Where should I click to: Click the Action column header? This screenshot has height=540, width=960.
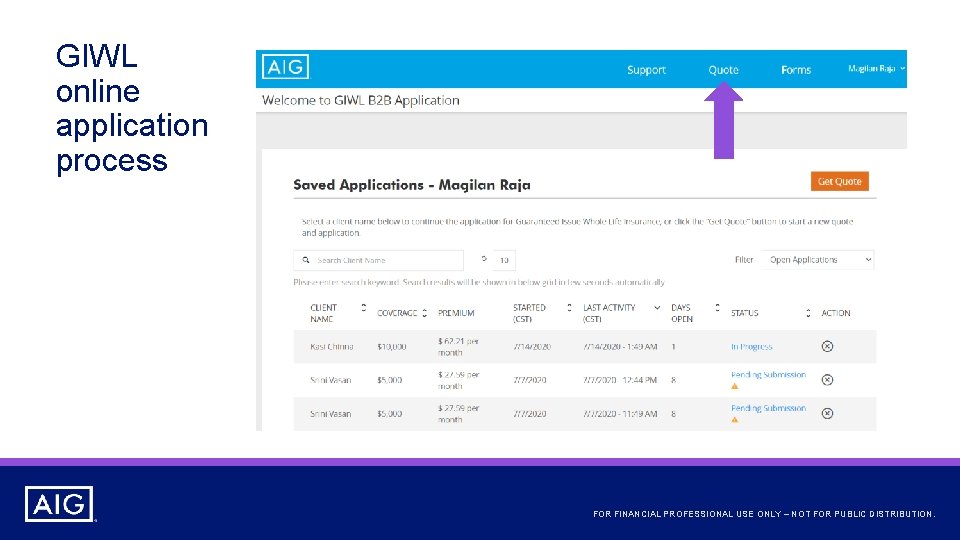tap(836, 313)
